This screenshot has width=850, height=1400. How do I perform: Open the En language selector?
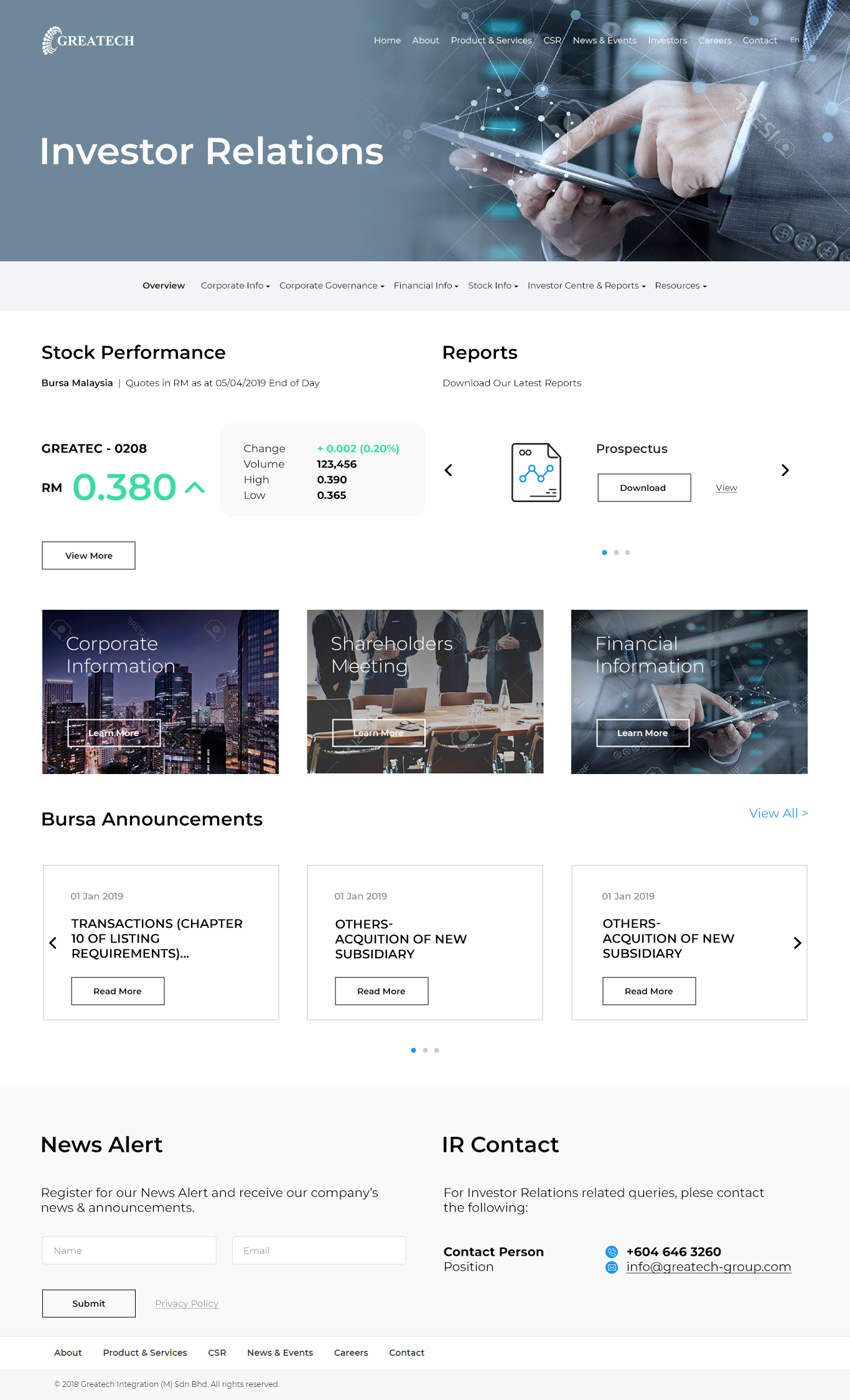click(x=797, y=40)
